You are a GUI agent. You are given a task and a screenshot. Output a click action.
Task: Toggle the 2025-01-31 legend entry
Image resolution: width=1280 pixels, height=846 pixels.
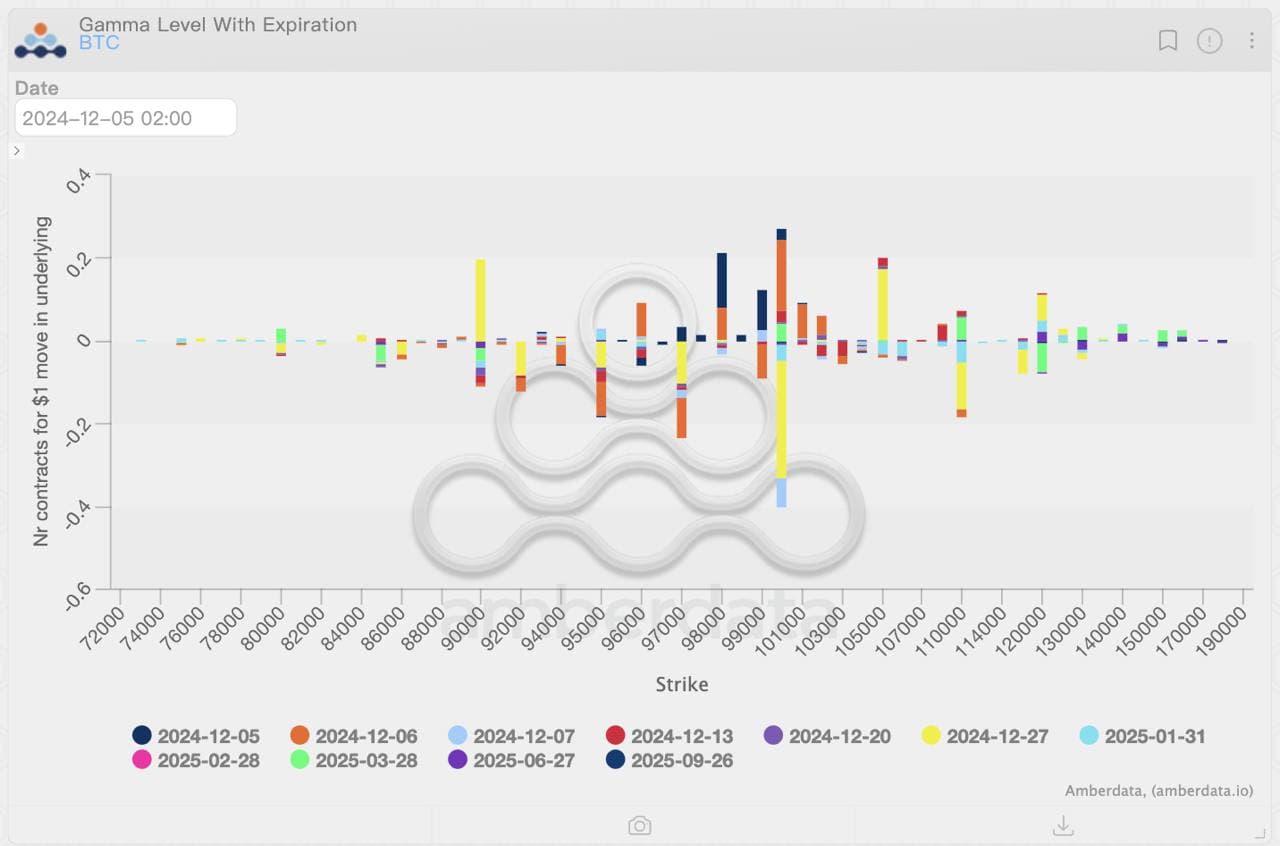(1143, 736)
